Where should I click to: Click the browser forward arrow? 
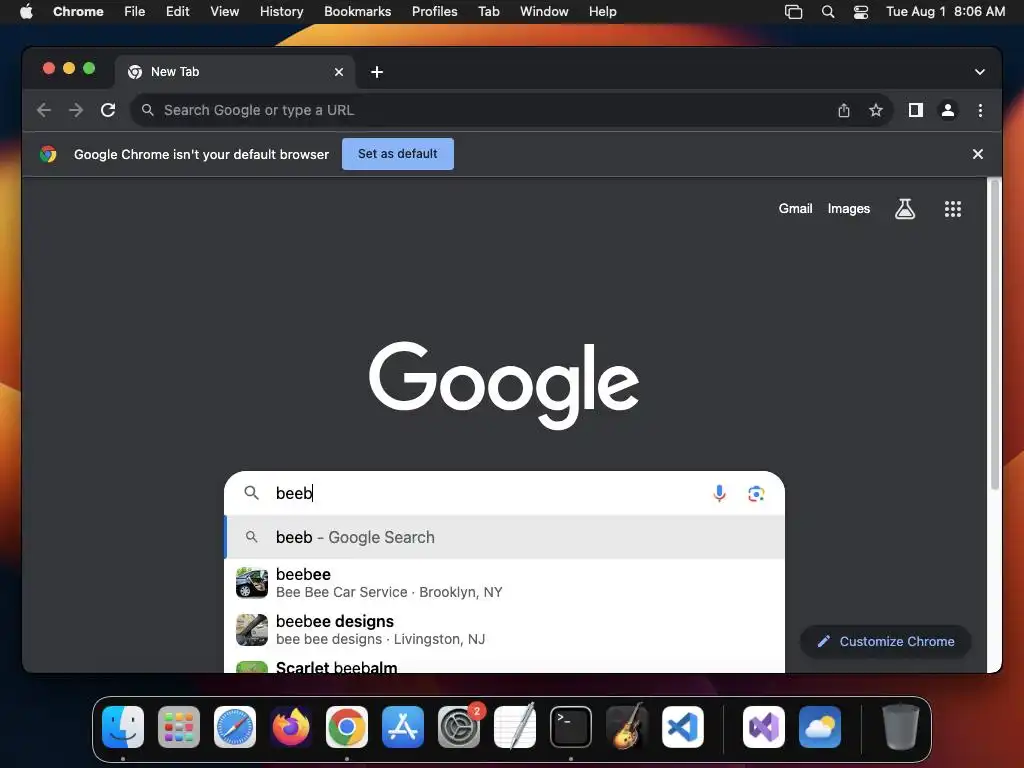pos(76,110)
